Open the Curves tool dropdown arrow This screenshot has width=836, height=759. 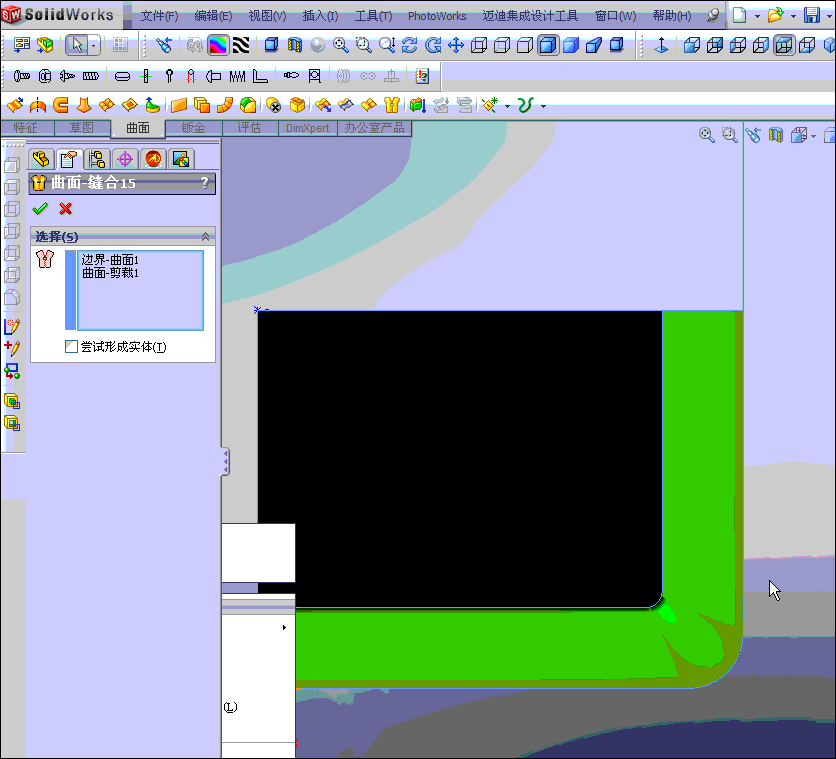click(x=543, y=106)
